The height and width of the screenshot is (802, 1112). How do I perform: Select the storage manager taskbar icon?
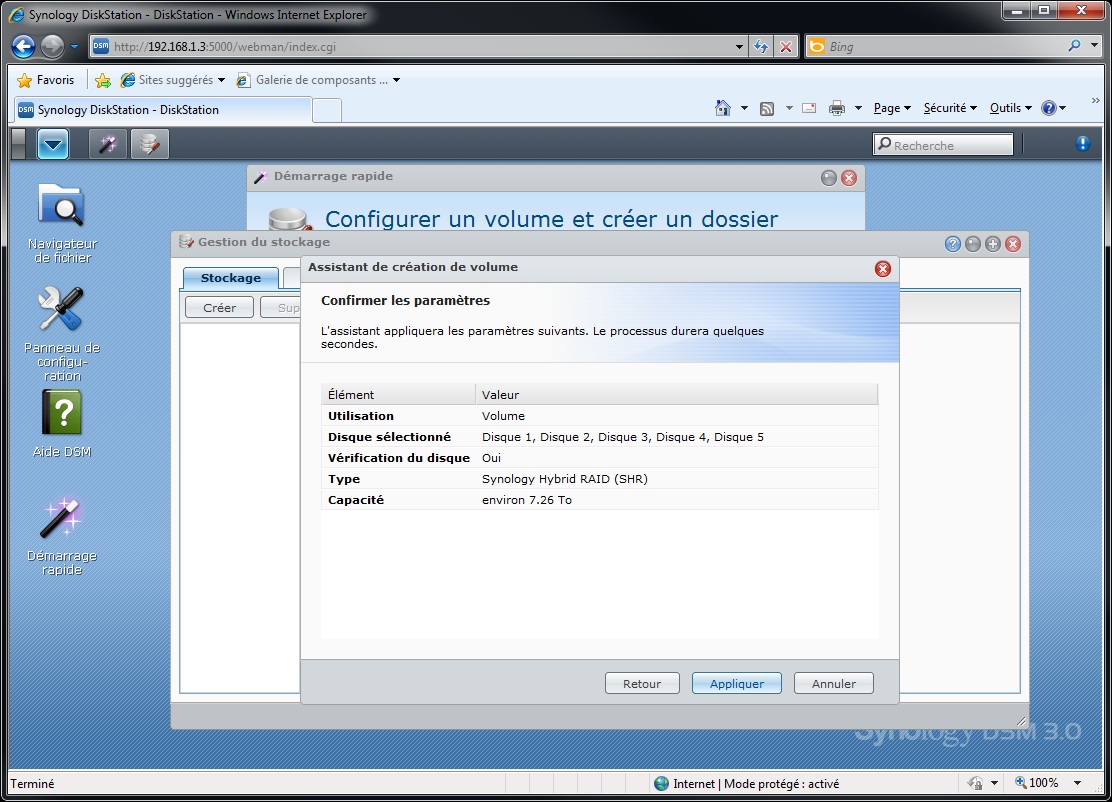pos(150,145)
